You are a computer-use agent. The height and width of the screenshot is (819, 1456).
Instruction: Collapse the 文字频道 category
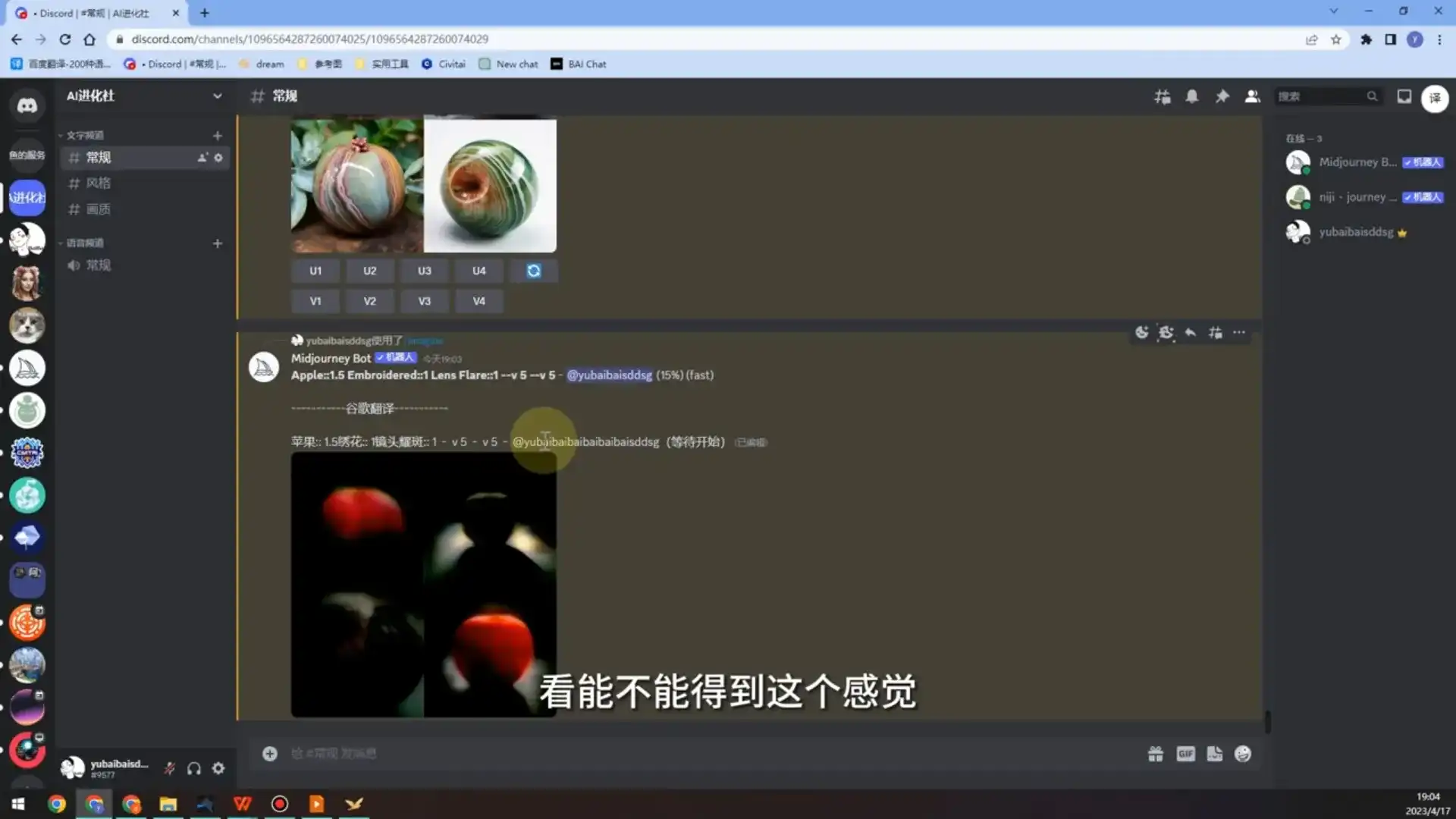[x=86, y=134]
